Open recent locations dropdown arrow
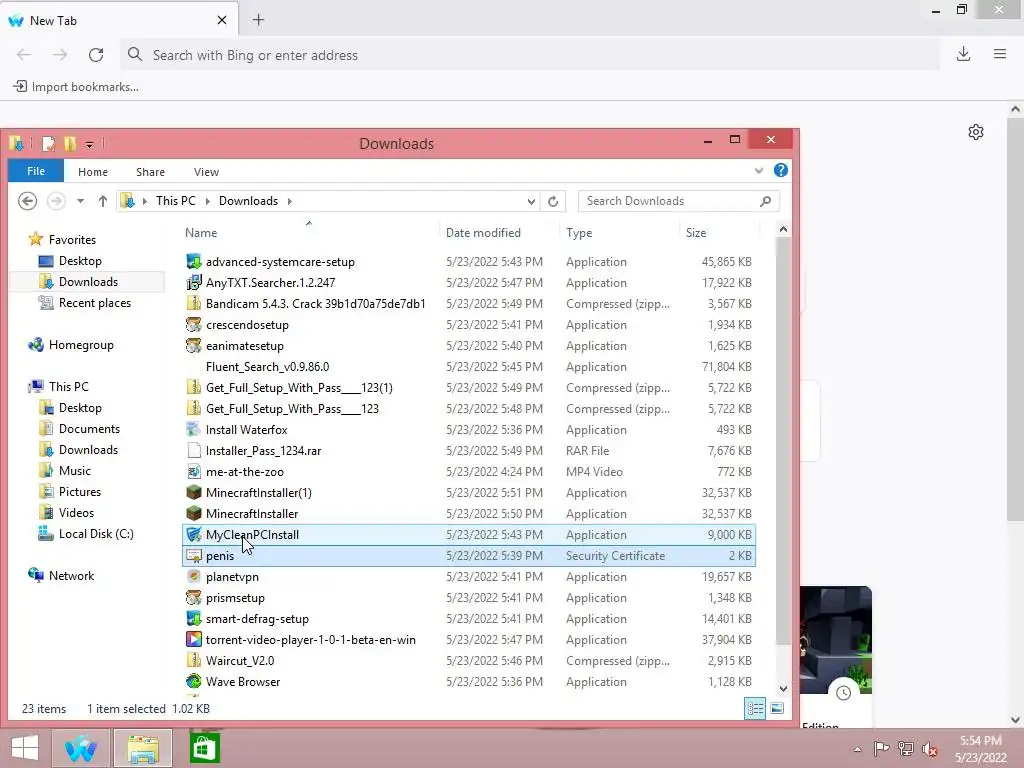Viewport: 1024px width, 768px height. [80, 201]
